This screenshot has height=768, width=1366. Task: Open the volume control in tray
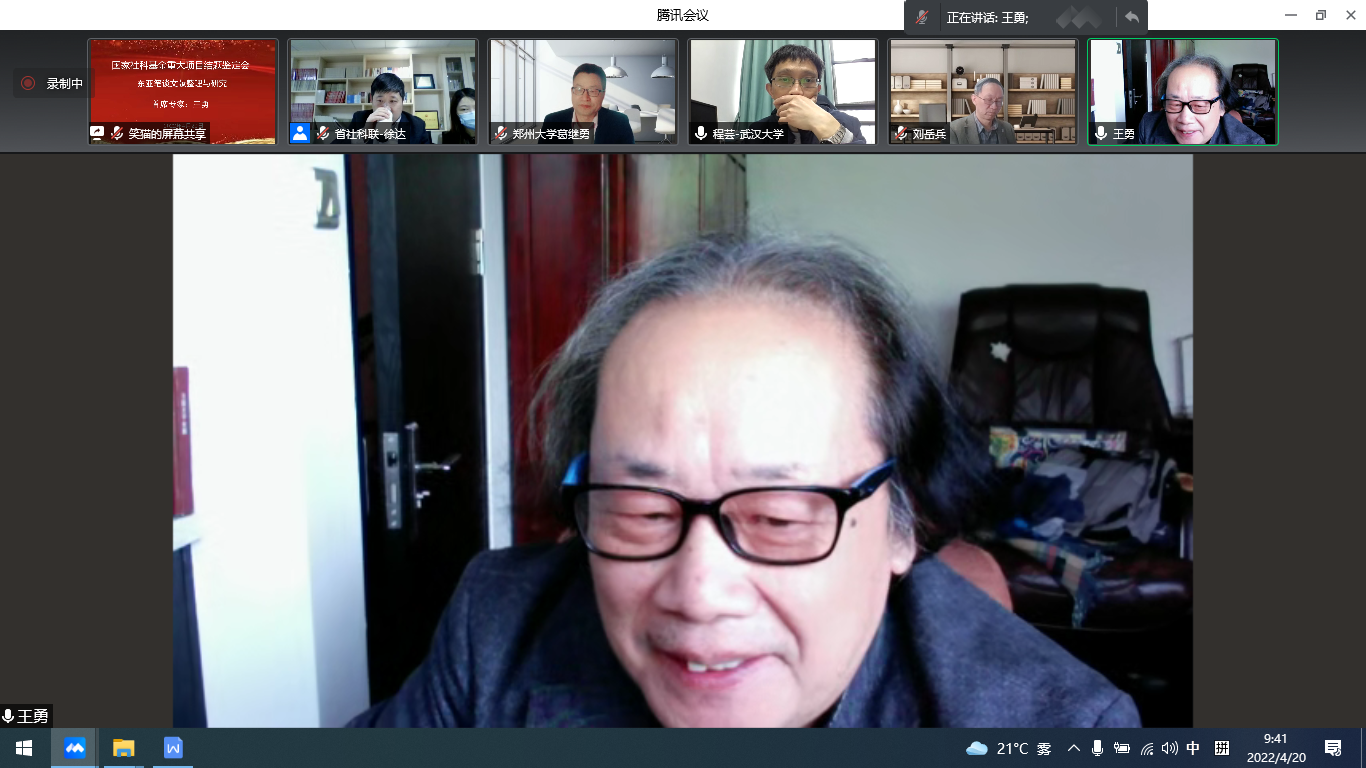tap(1169, 748)
